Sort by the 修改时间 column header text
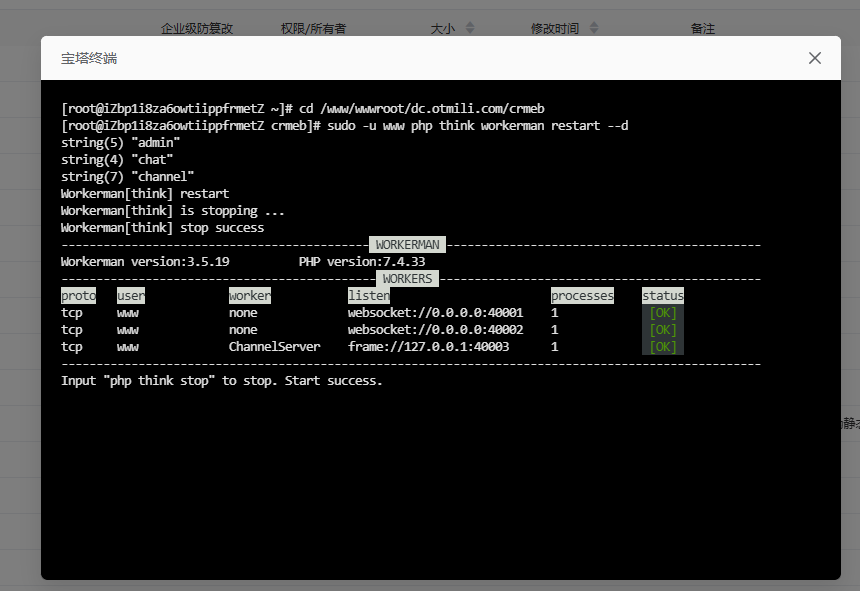The height and width of the screenshot is (591, 860). click(x=554, y=29)
